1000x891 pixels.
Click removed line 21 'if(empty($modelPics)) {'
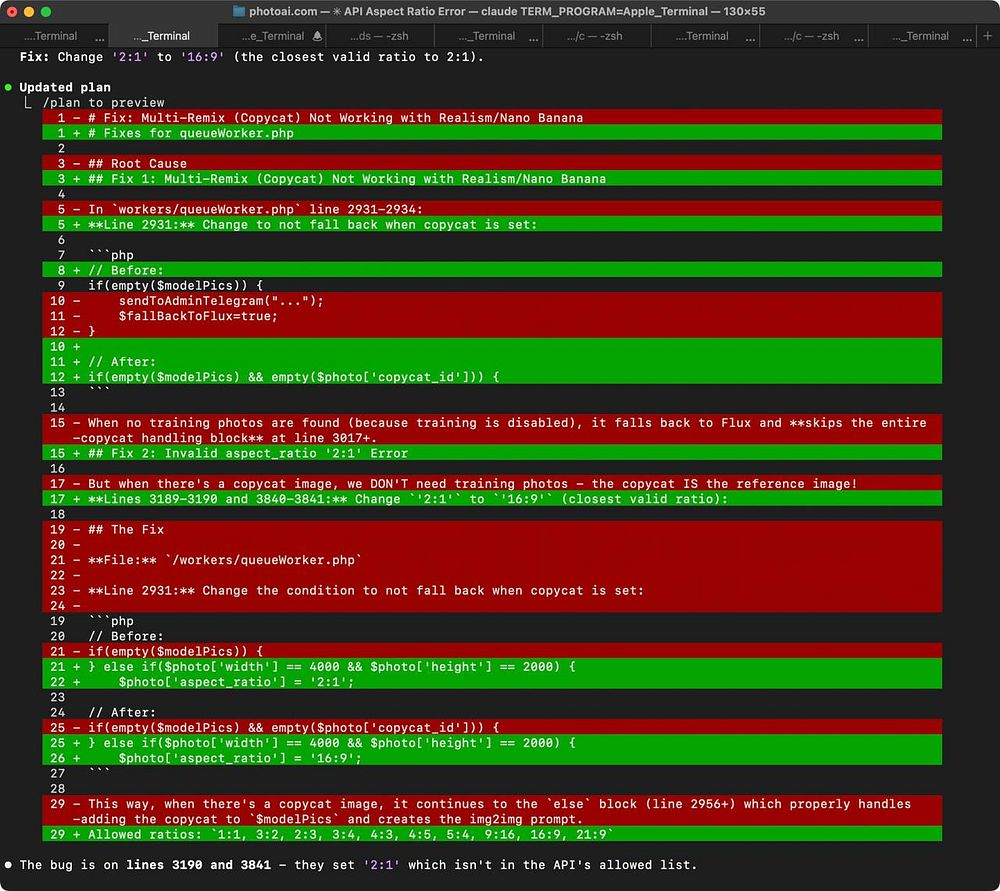pyautogui.click(x=492, y=651)
